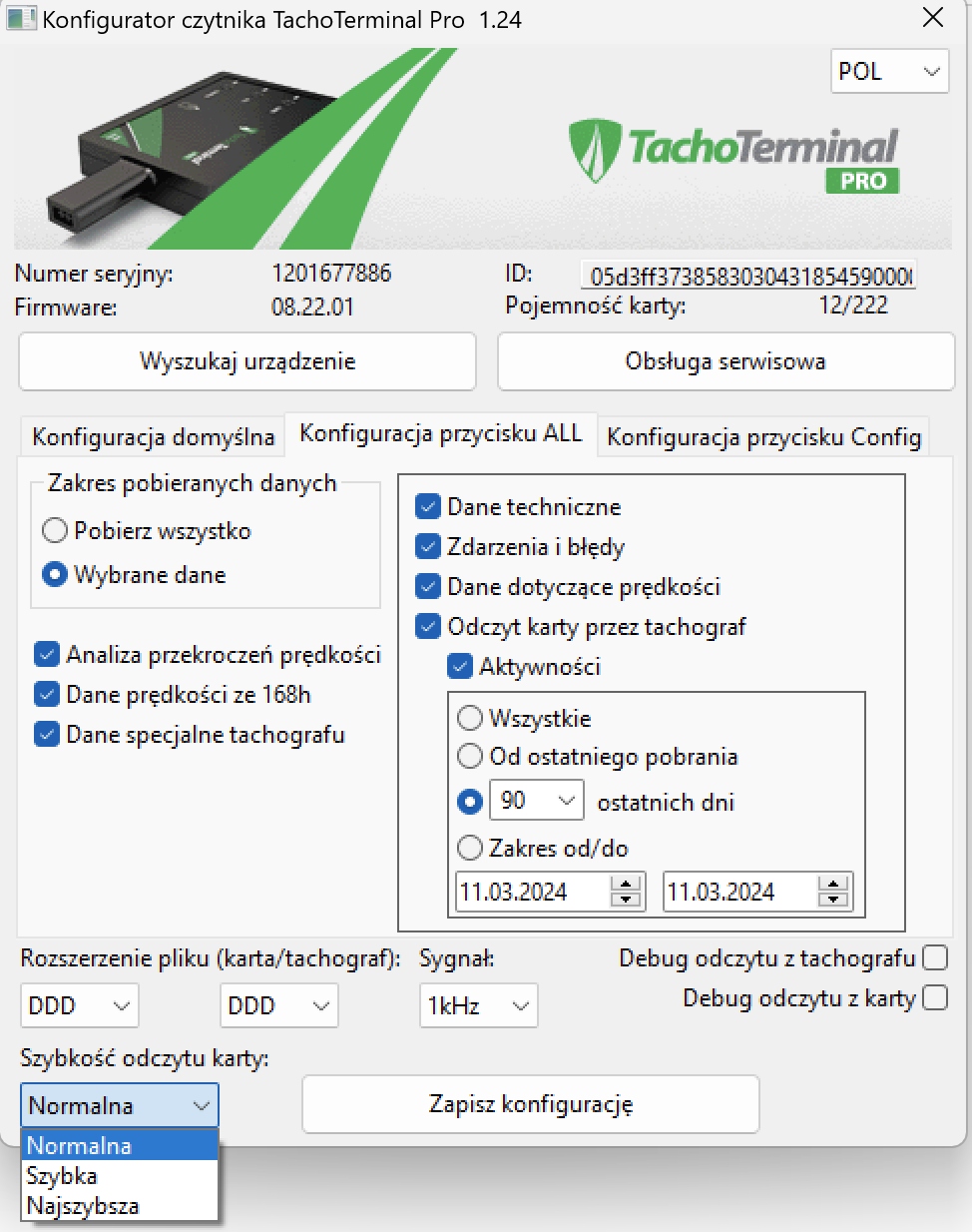Screen dimensions: 972x1232
Task: Open the 90 days dropdown
Action: tap(538, 801)
